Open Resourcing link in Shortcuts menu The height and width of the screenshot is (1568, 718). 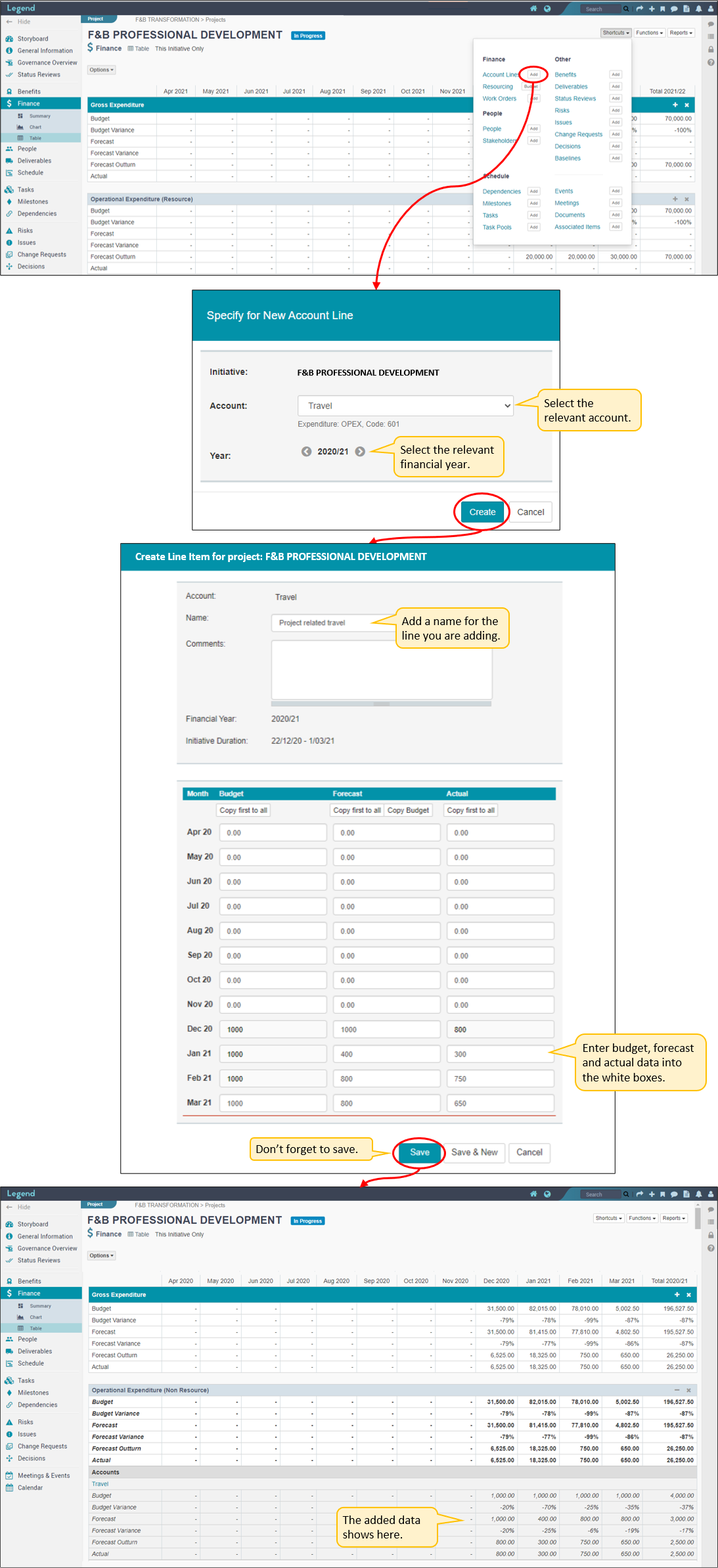[497, 87]
